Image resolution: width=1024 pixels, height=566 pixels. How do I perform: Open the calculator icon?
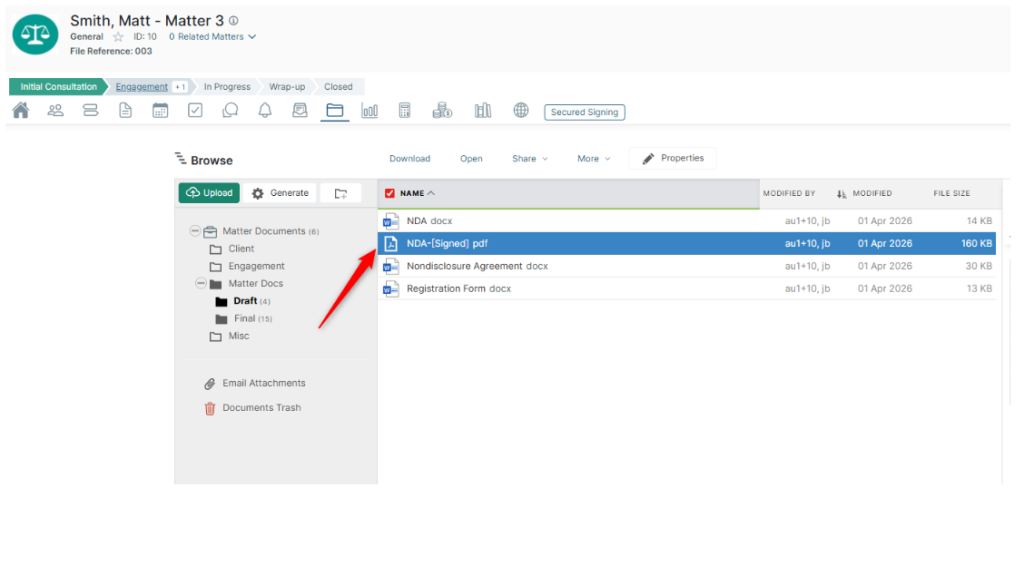click(405, 110)
